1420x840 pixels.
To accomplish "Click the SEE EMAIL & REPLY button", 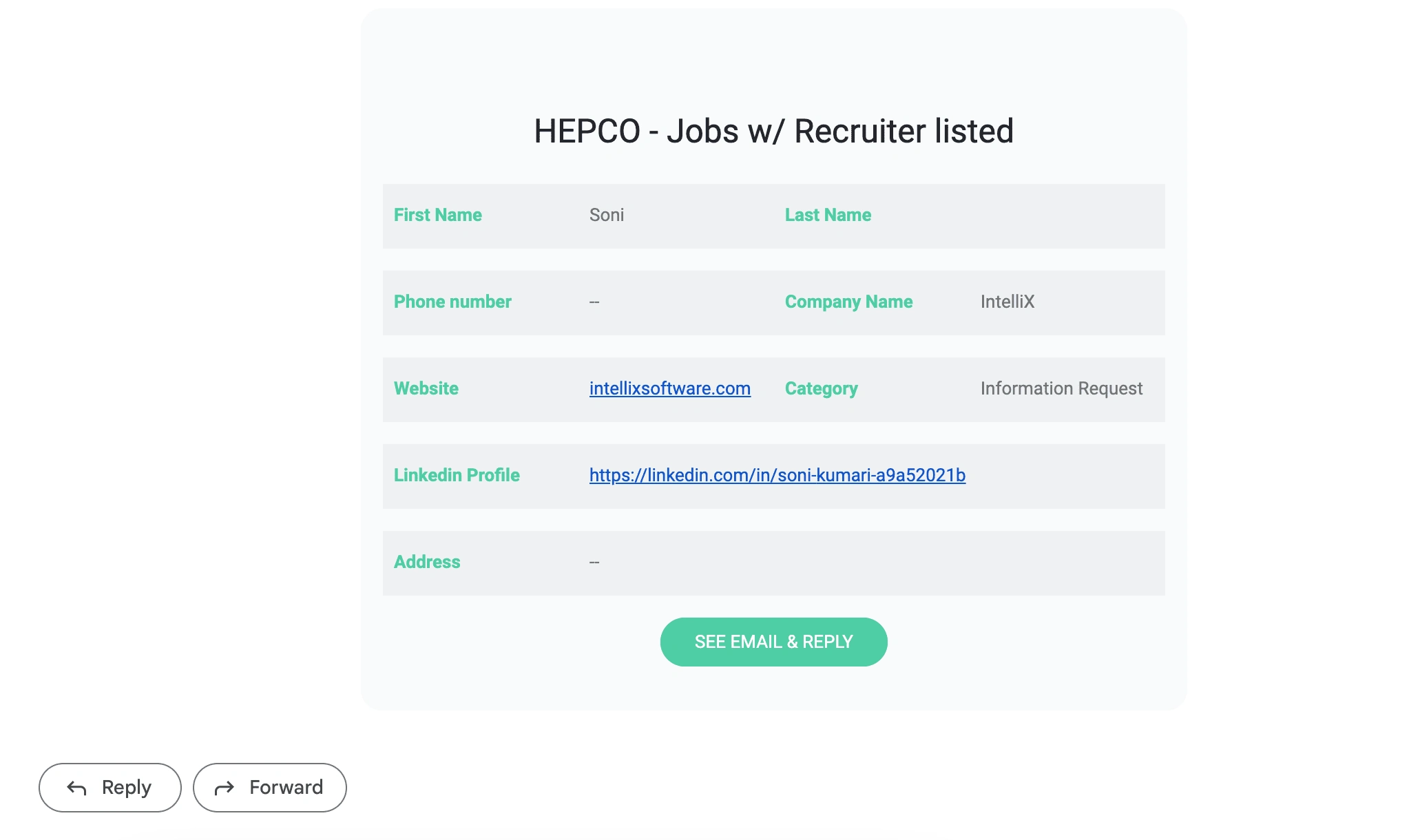I will point(773,642).
